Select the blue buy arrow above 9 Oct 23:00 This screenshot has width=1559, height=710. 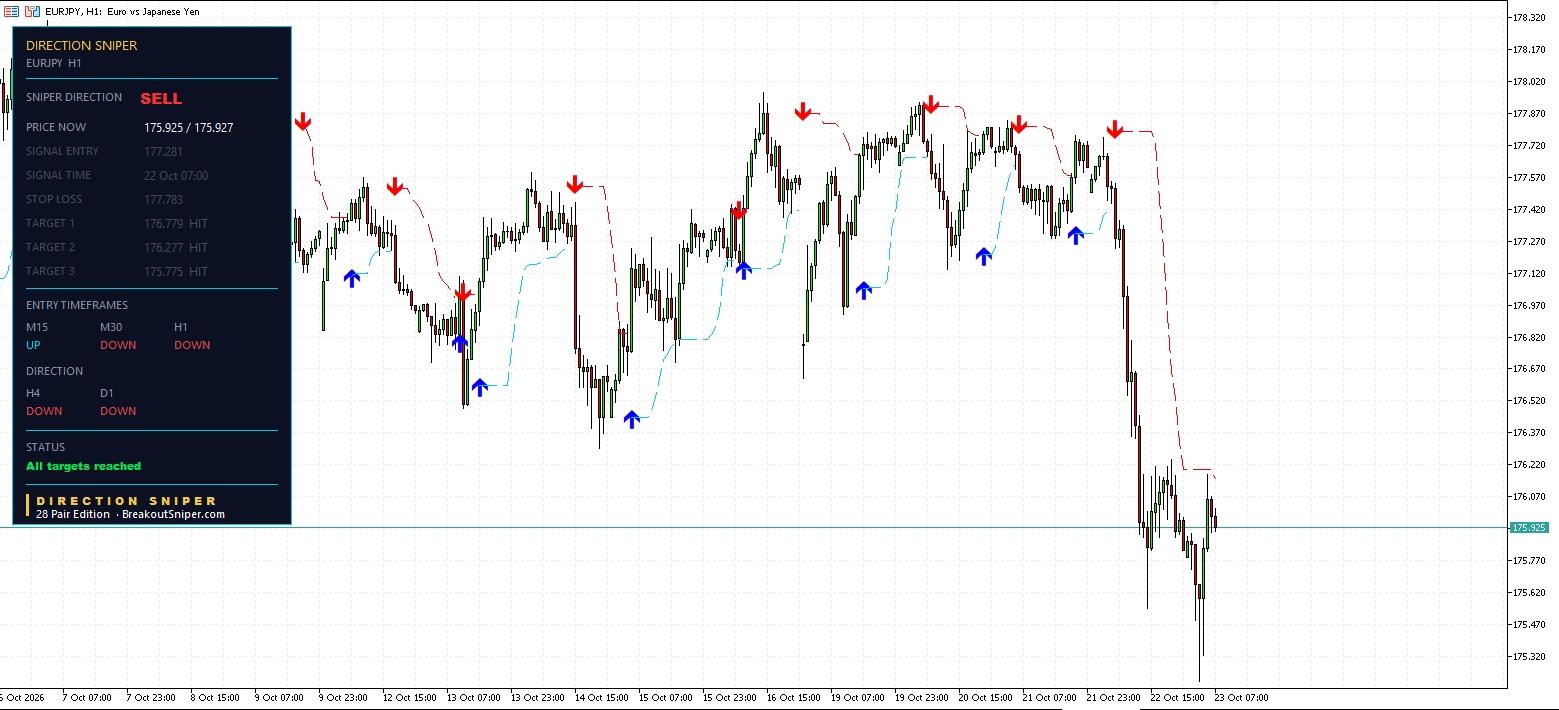click(351, 278)
